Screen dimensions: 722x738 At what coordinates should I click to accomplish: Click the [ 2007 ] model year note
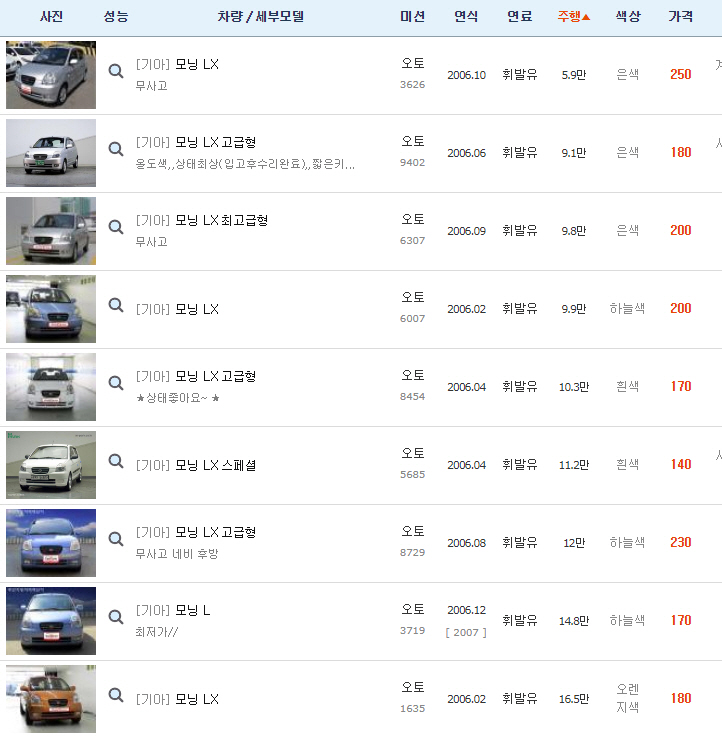(466, 633)
